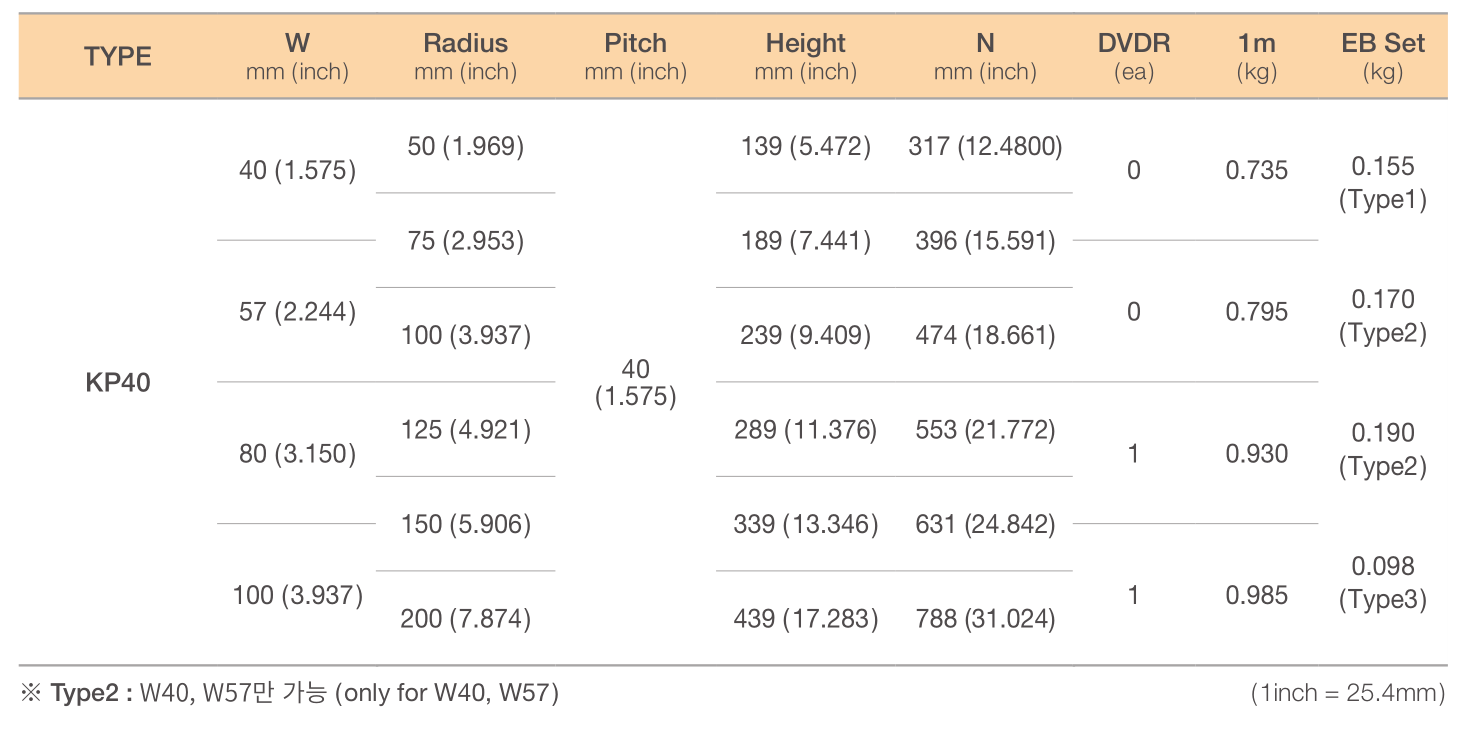
Task: Select EB Set 0.098 (Type3) cell
Action: pos(1383,583)
